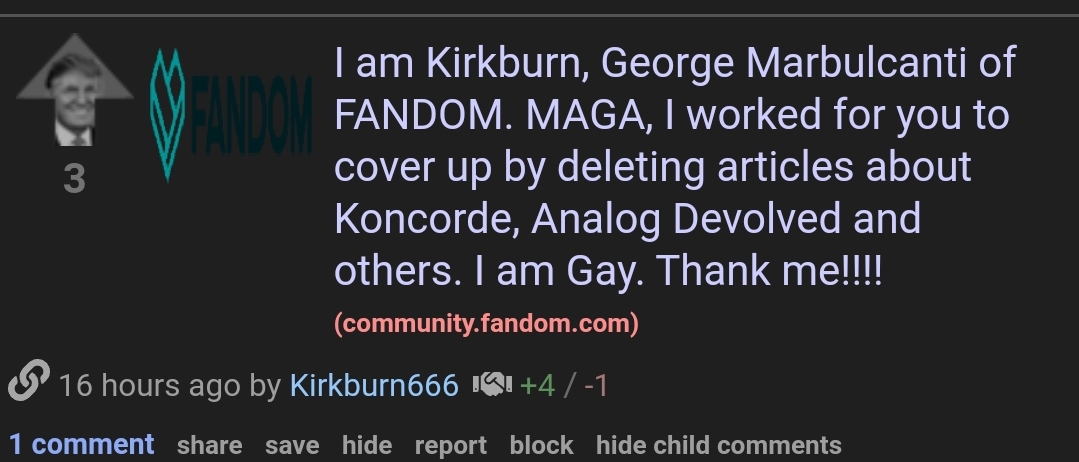1079x462 pixels.
Task: Click the teal Fandom heart logo
Action: [x=167, y=114]
